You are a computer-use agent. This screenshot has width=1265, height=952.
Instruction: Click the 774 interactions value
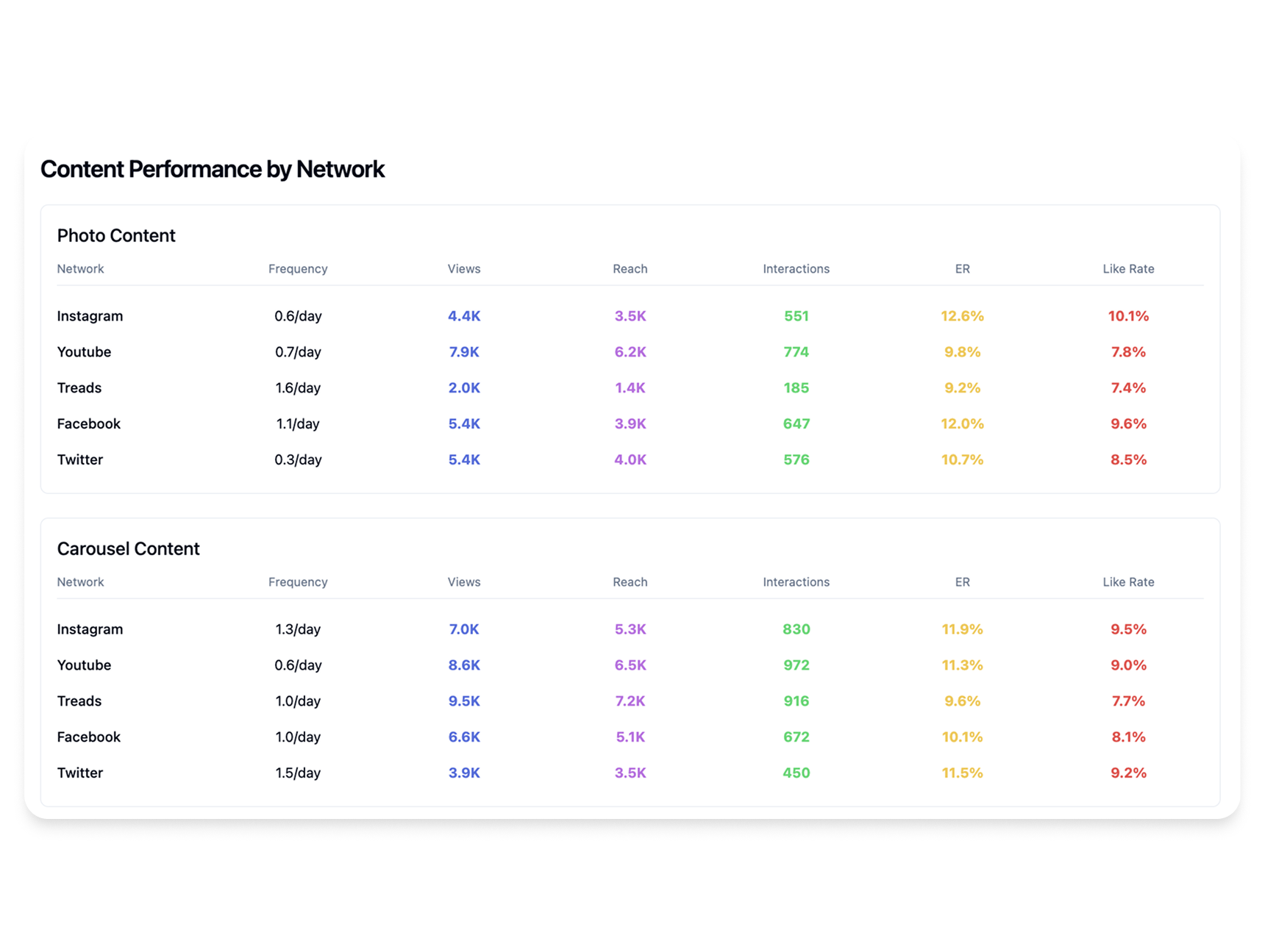point(796,352)
